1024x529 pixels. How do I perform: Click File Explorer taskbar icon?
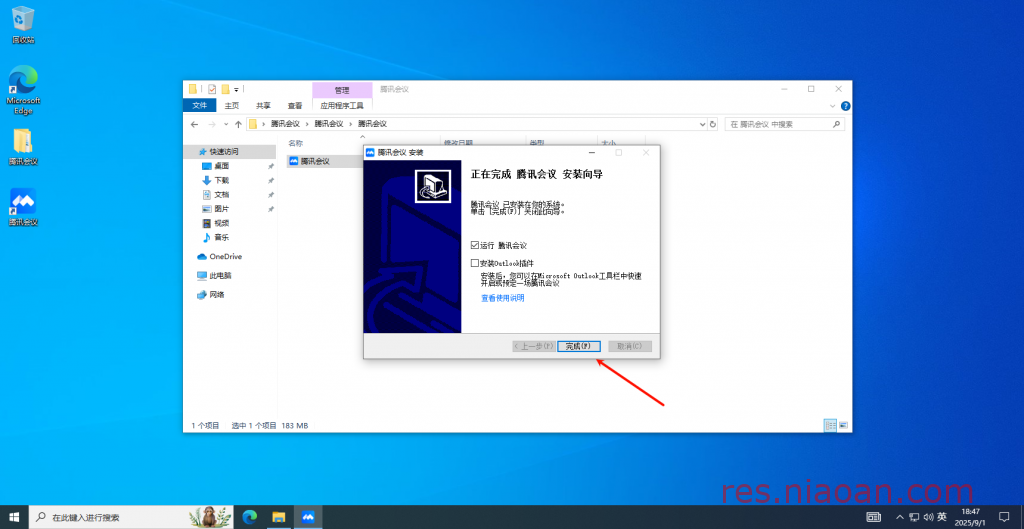(279, 517)
